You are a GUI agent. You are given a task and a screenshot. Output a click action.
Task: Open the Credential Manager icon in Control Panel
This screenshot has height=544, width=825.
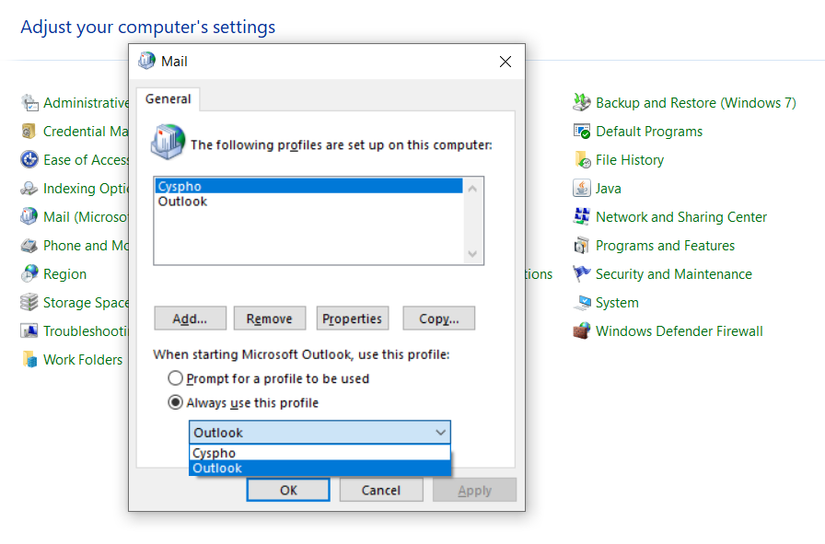[29, 131]
